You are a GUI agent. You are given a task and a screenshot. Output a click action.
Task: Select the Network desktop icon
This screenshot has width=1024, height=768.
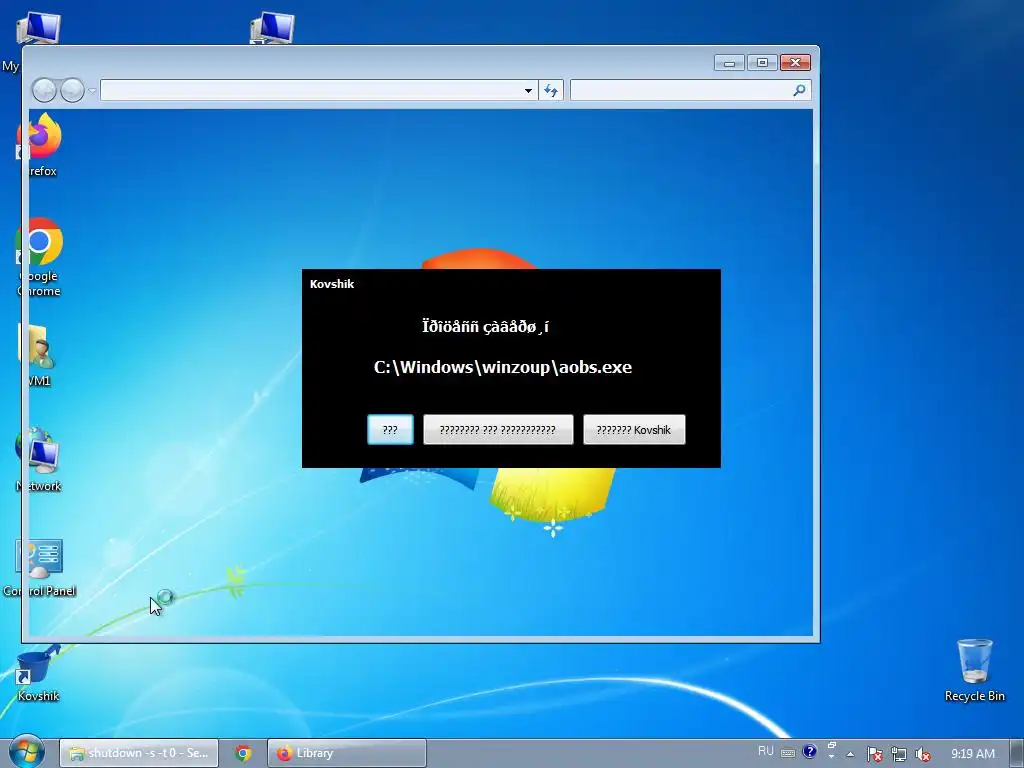click(39, 460)
